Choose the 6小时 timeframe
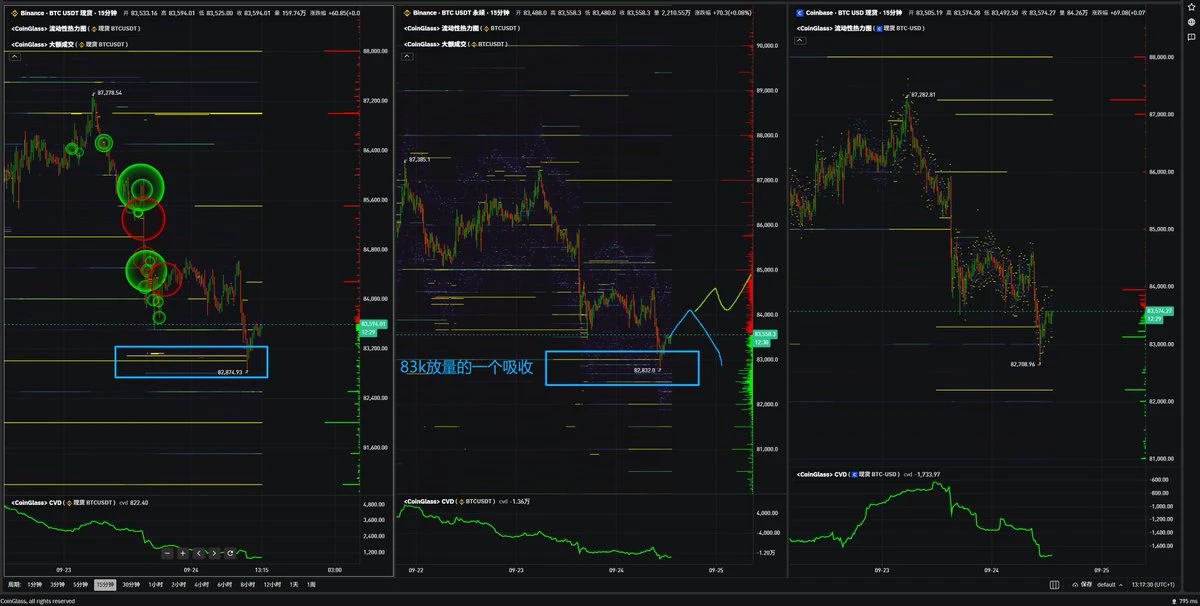 click(x=224, y=585)
